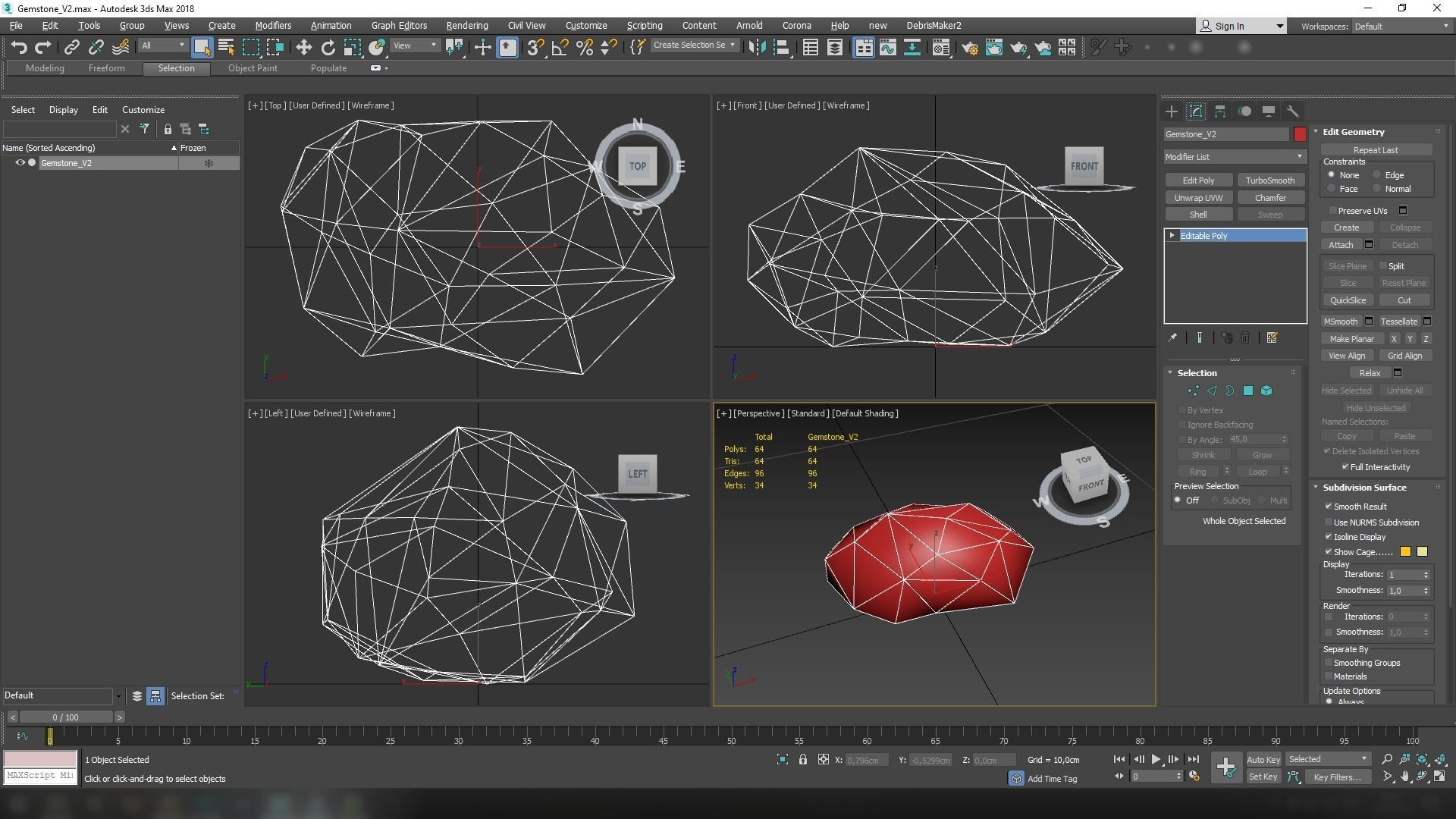
Task: Click the Undo arrow icon
Action: click(19, 47)
